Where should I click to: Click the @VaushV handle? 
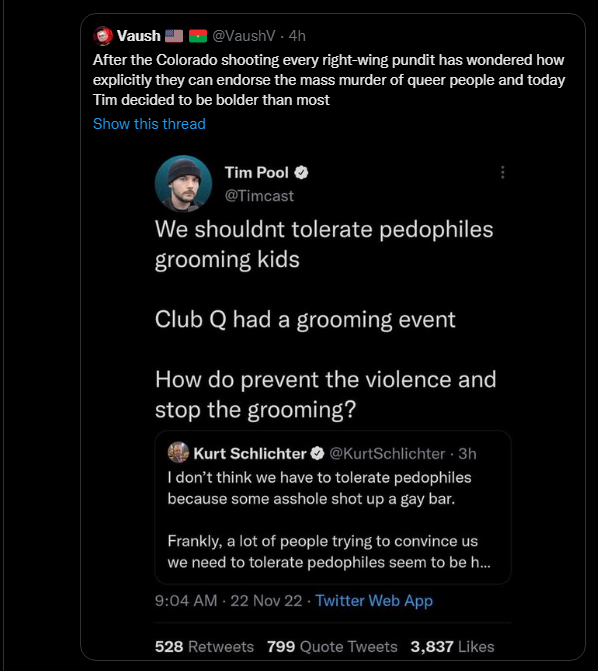[244, 36]
